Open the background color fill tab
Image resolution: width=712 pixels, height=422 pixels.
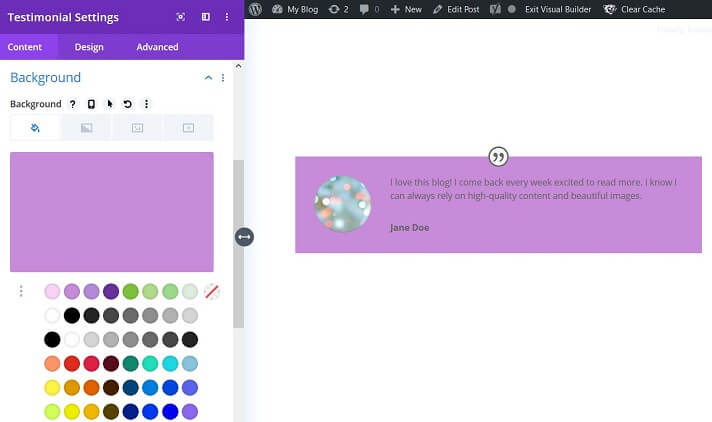(35, 128)
